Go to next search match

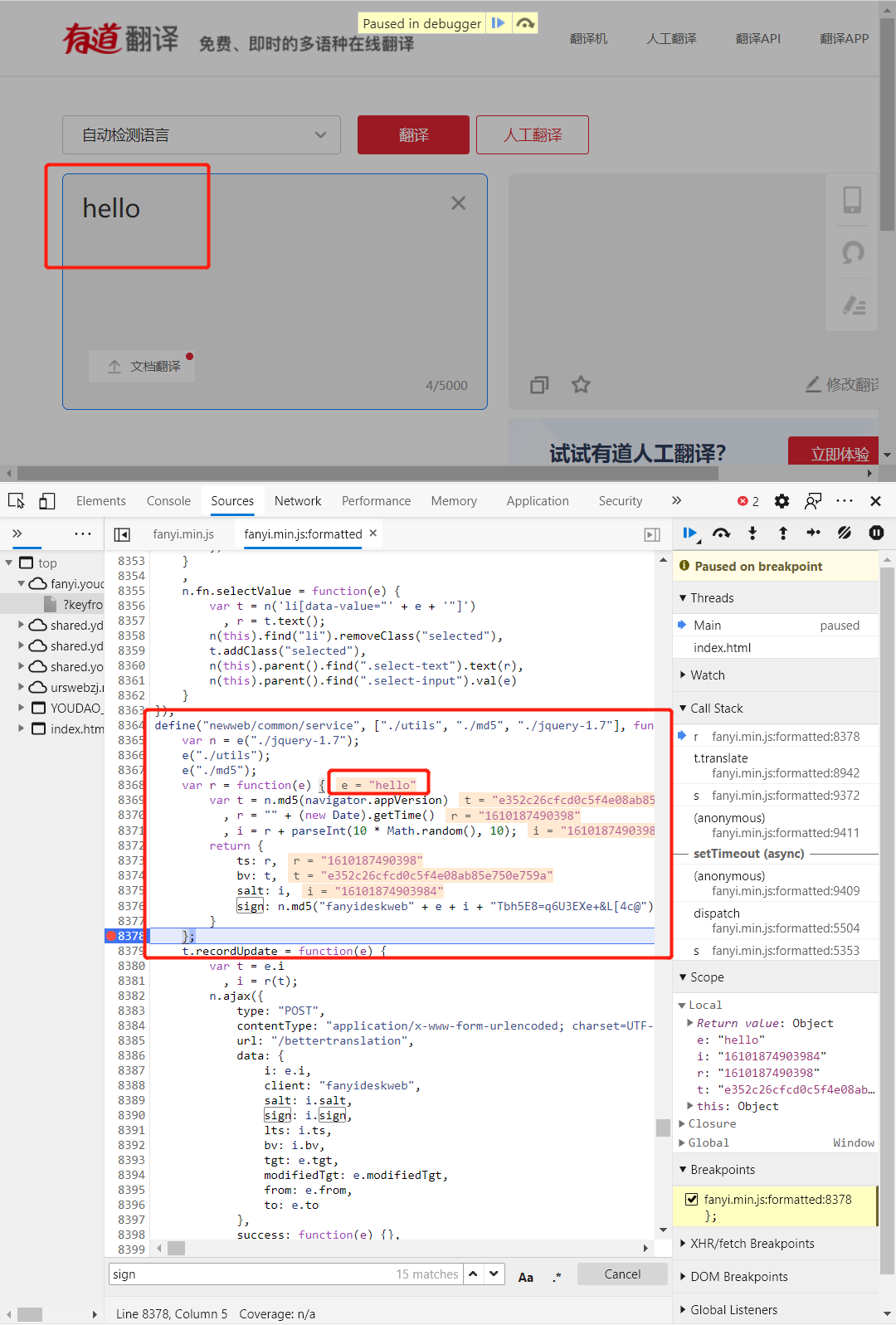pyautogui.click(x=494, y=1274)
